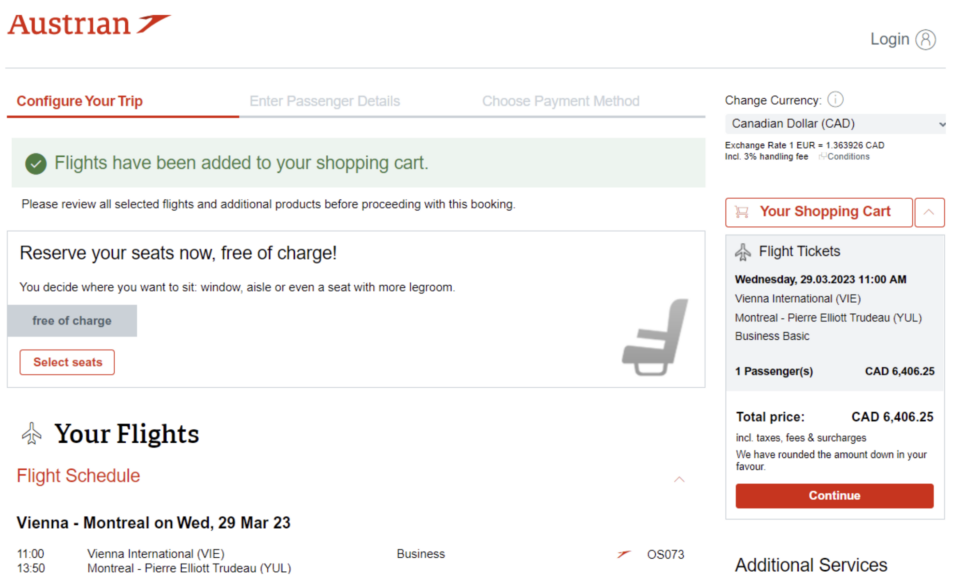Click the Austrian airline logo
Viewport: 956px width, 575px height.
[x=89, y=24]
